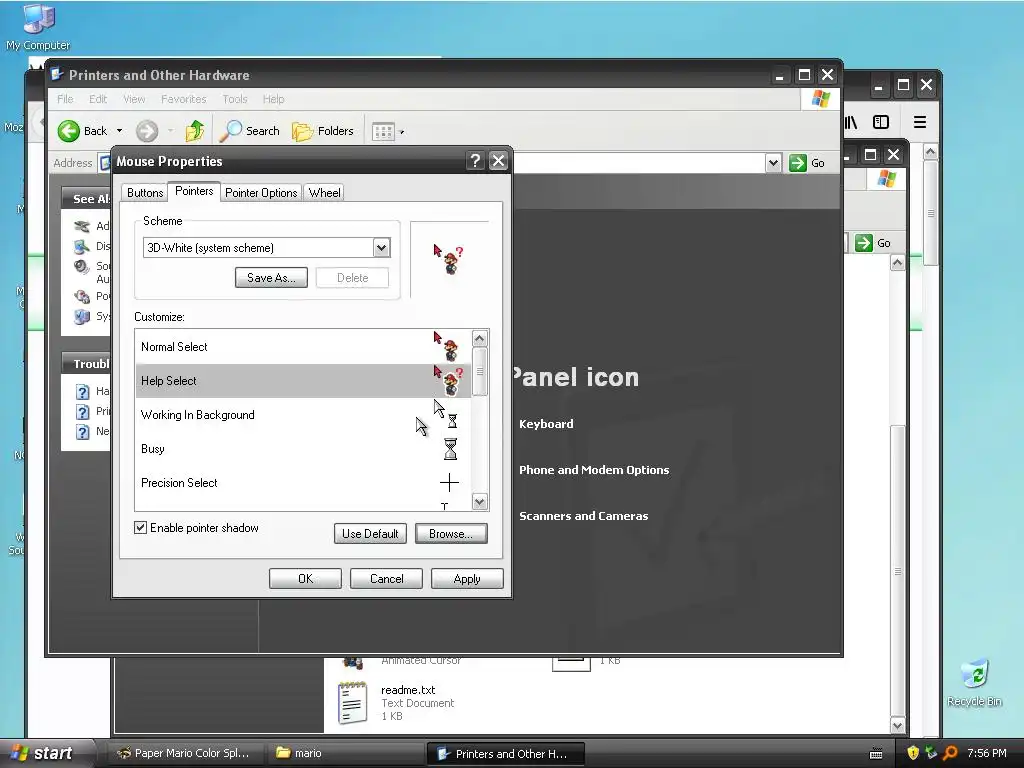This screenshot has height=768, width=1024.
Task: Open Scanners and Cameras link
Action: tap(583, 515)
